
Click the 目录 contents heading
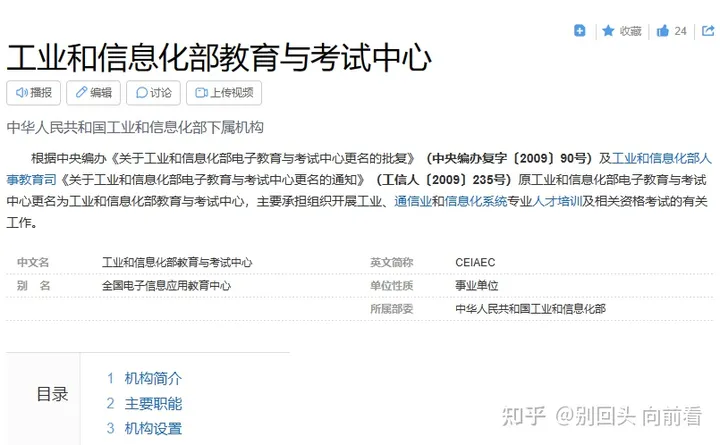click(x=52, y=394)
